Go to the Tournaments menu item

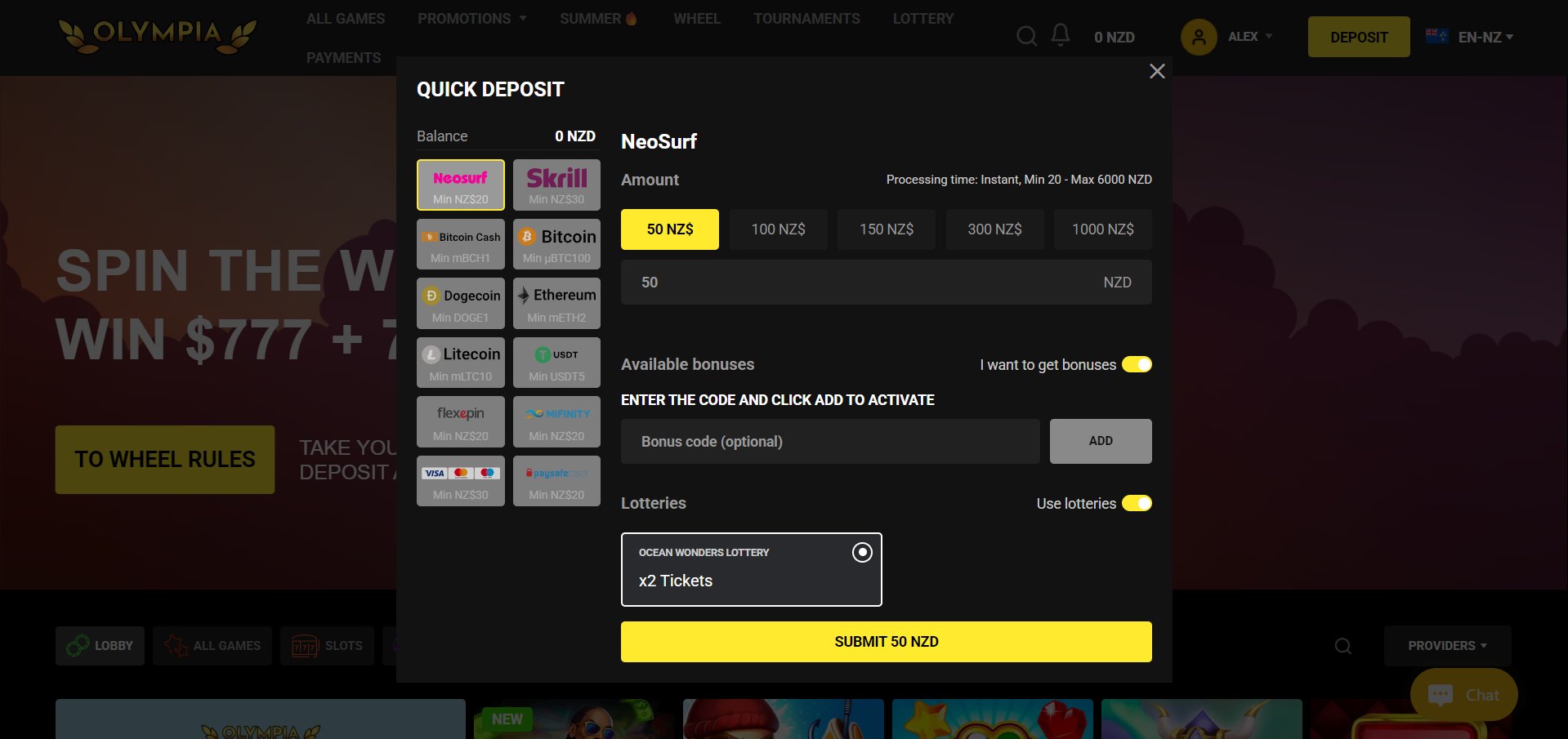[806, 19]
